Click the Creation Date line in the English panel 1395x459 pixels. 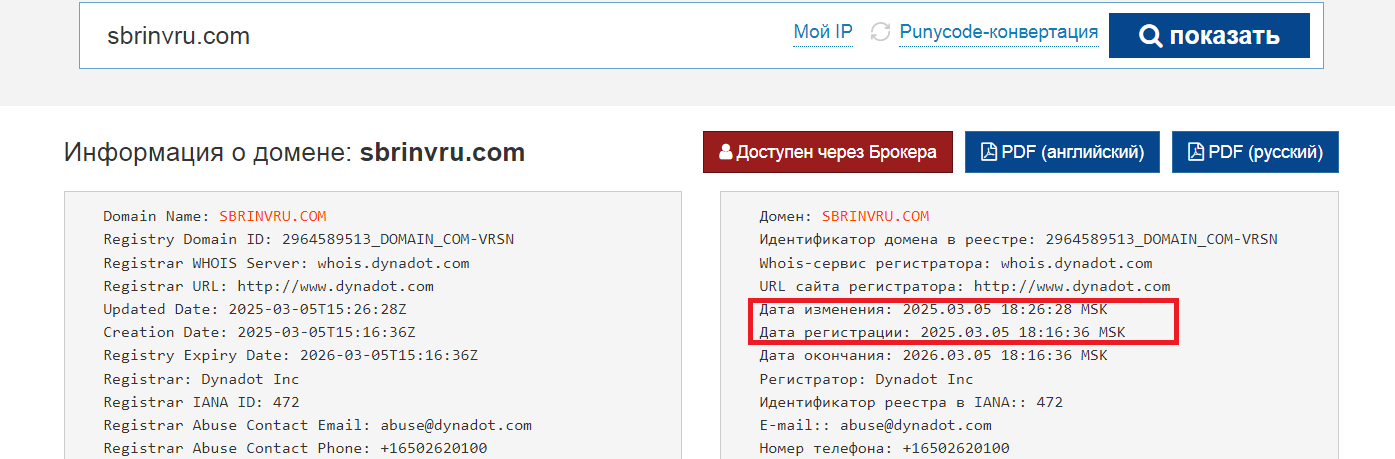click(x=259, y=332)
